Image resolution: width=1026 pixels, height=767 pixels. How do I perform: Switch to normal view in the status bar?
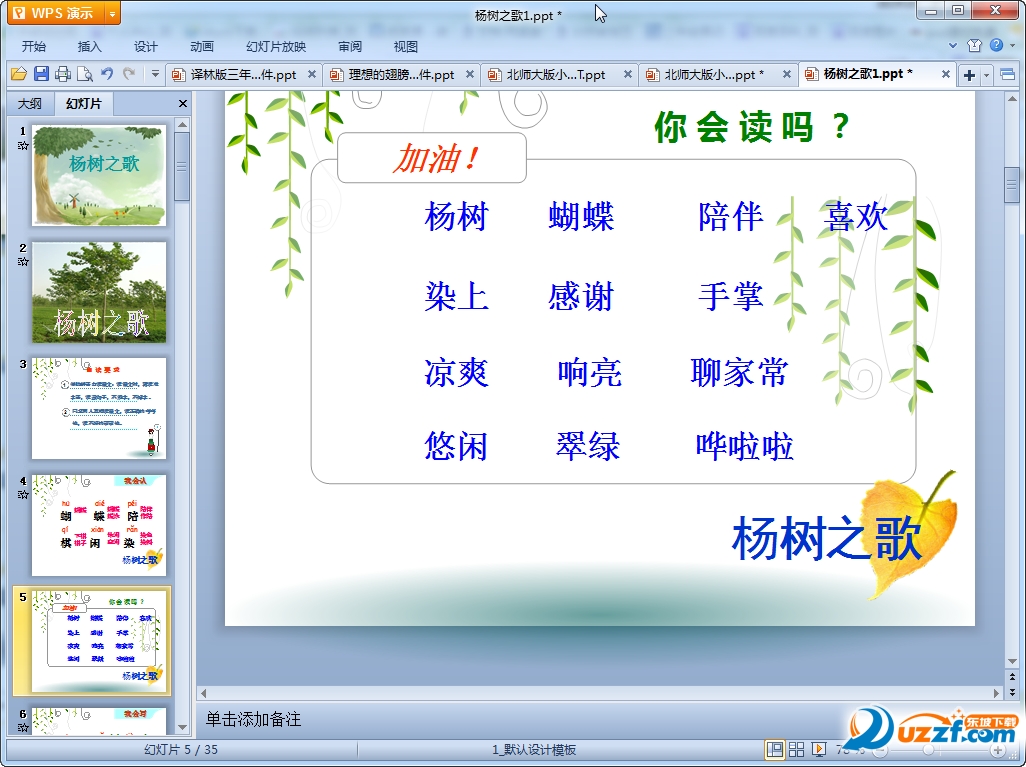tap(775, 749)
